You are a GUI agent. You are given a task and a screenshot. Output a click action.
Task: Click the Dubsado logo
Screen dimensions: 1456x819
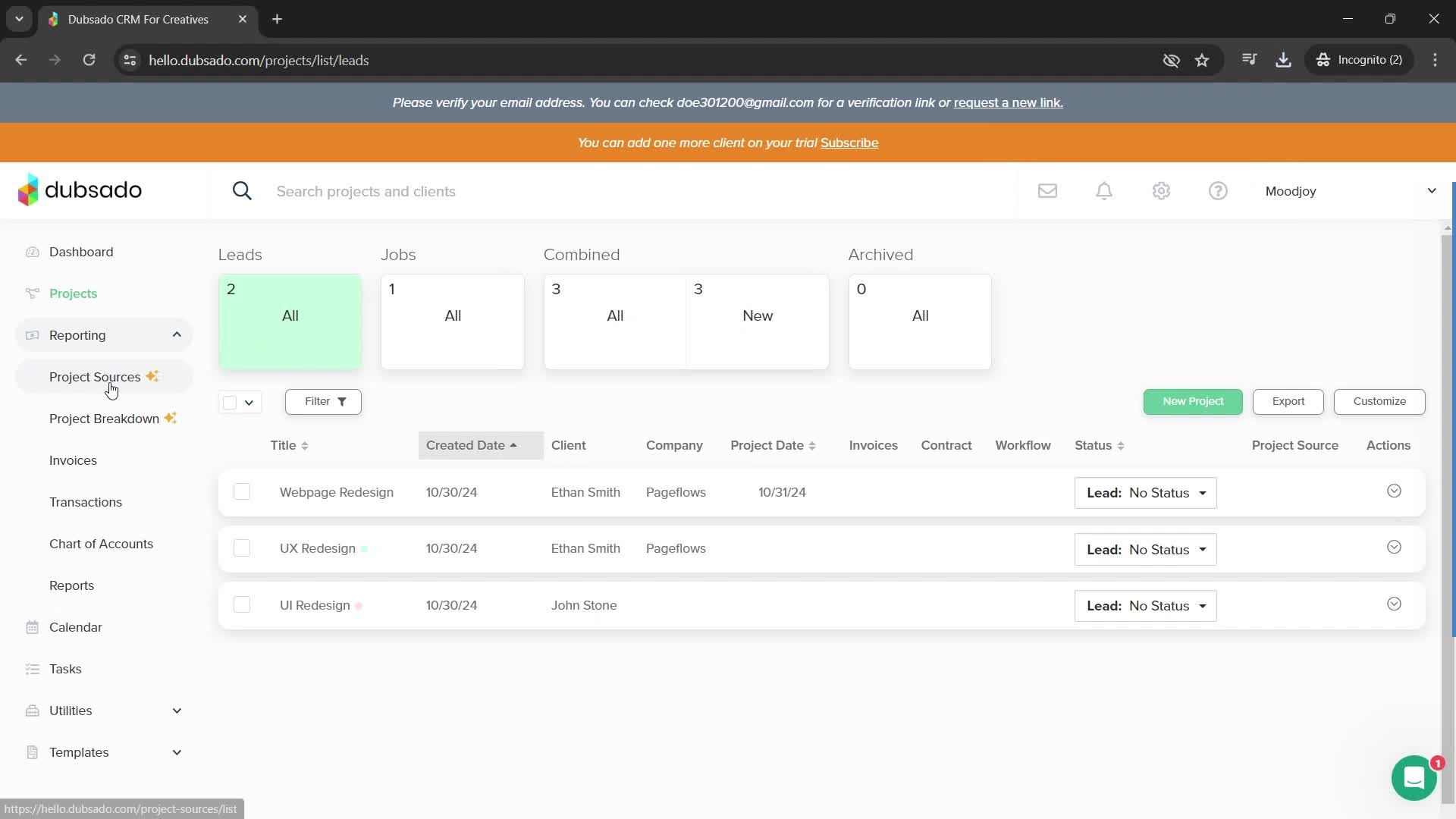tap(80, 190)
